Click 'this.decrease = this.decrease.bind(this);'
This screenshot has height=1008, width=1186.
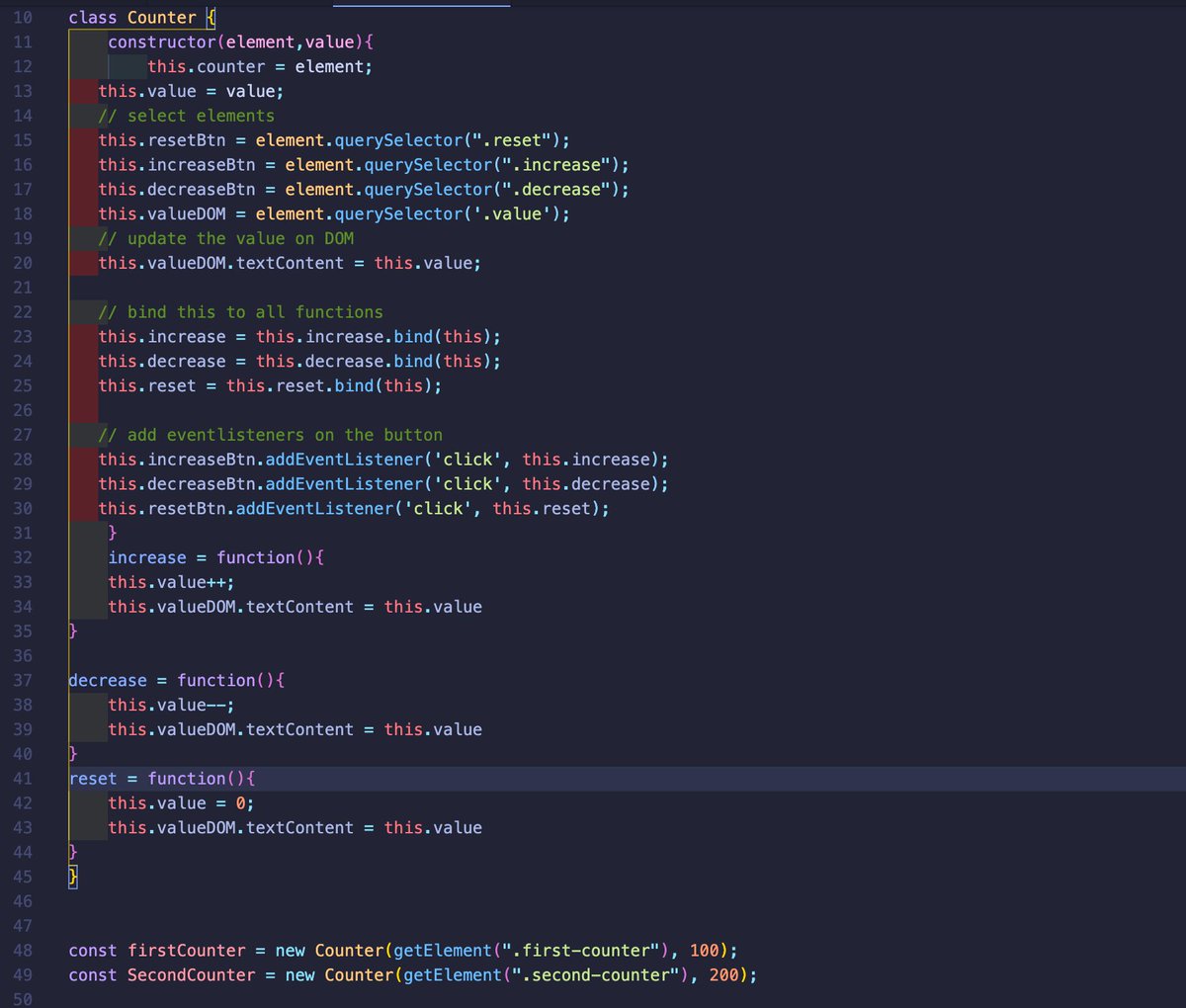(x=299, y=362)
